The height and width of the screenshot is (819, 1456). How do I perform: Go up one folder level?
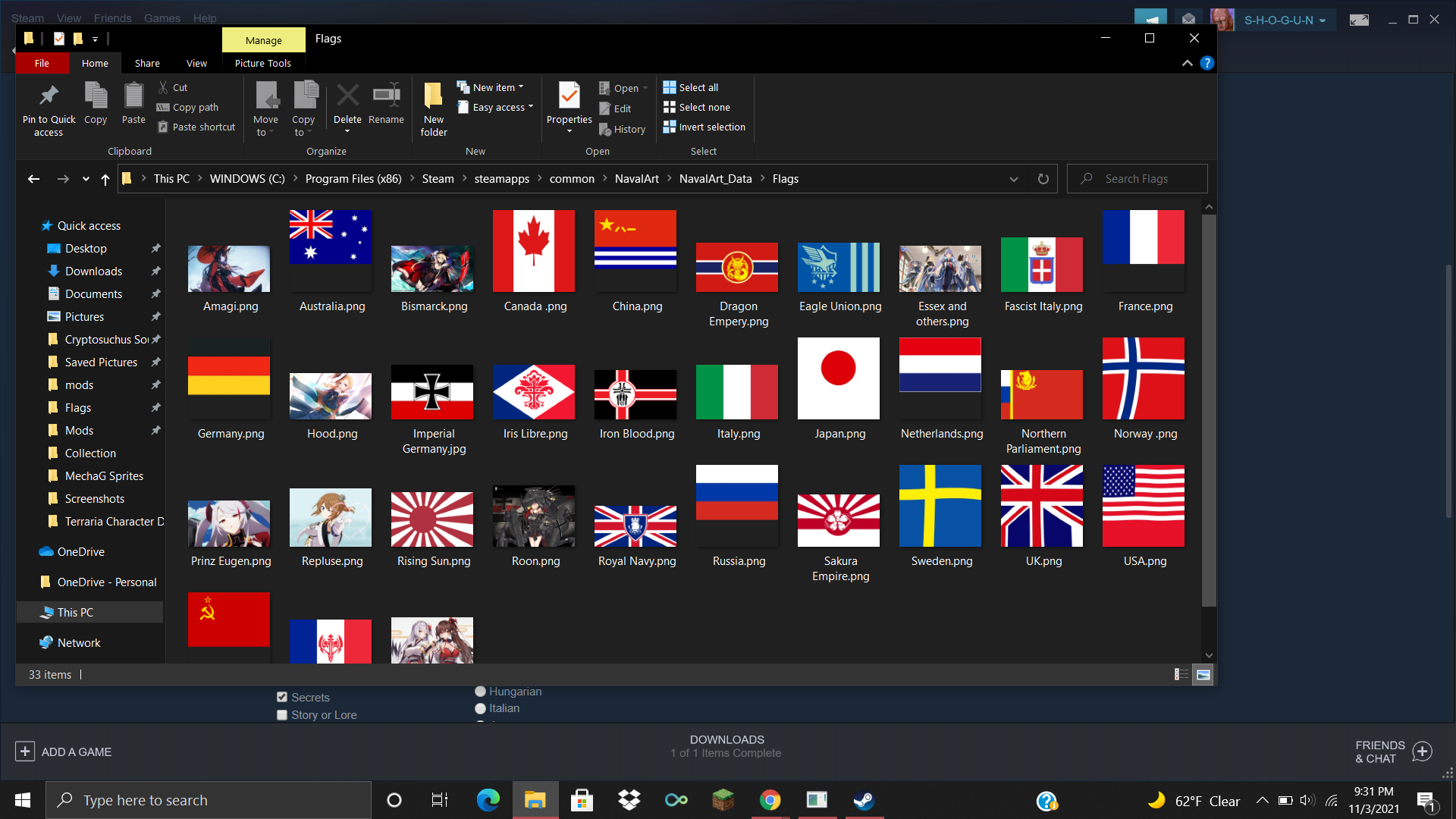[105, 179]
